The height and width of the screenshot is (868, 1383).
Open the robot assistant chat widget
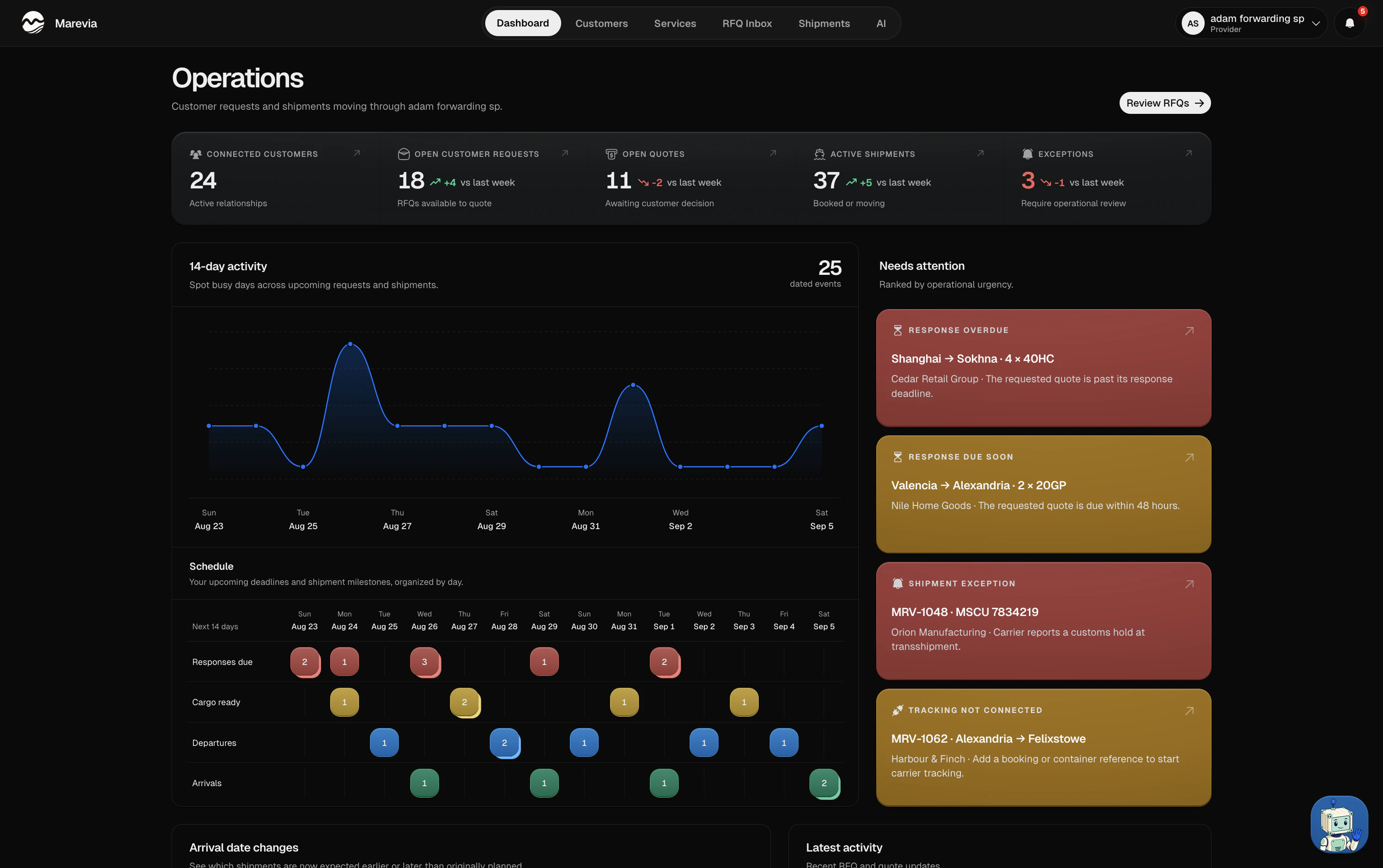[1340, 825]
